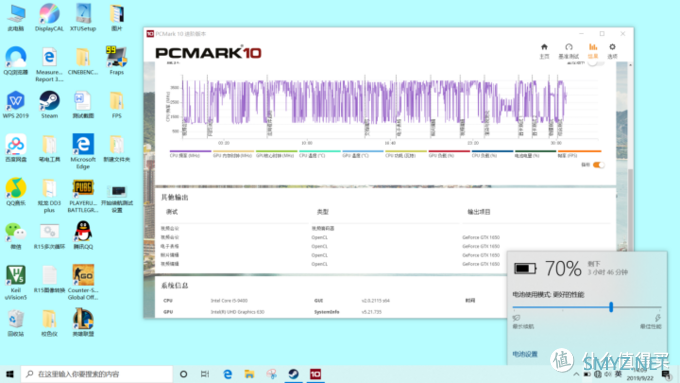680x383 pixels.
Task: Toggle the CPU frequency (MHz) legend series
Action: (x=190, y=154)
